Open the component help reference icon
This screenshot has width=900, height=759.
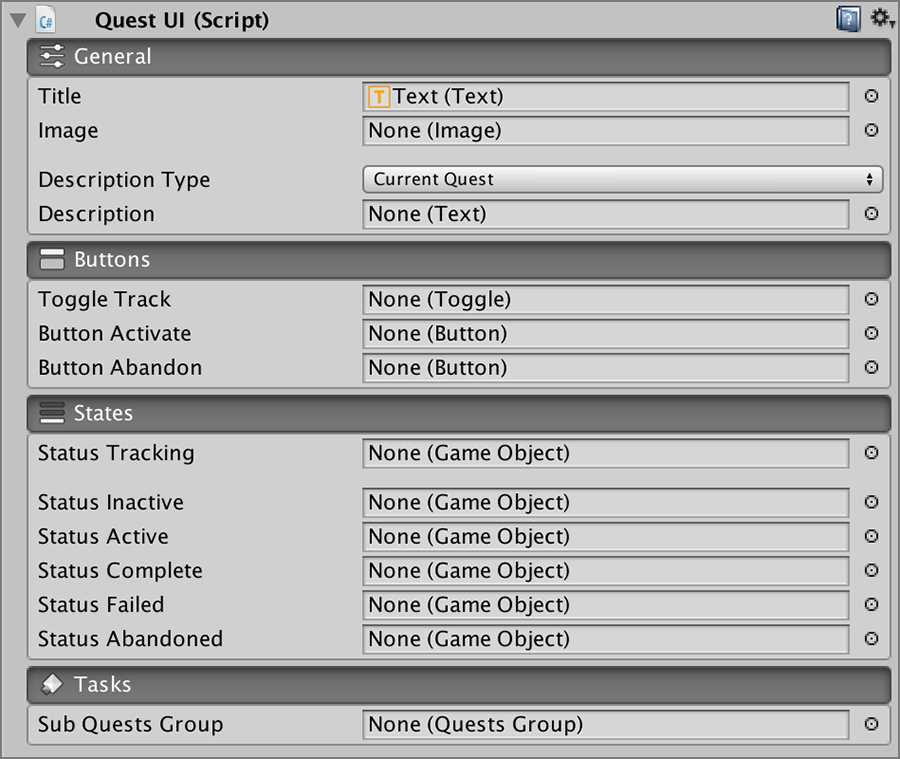click(x=848, y=18)
